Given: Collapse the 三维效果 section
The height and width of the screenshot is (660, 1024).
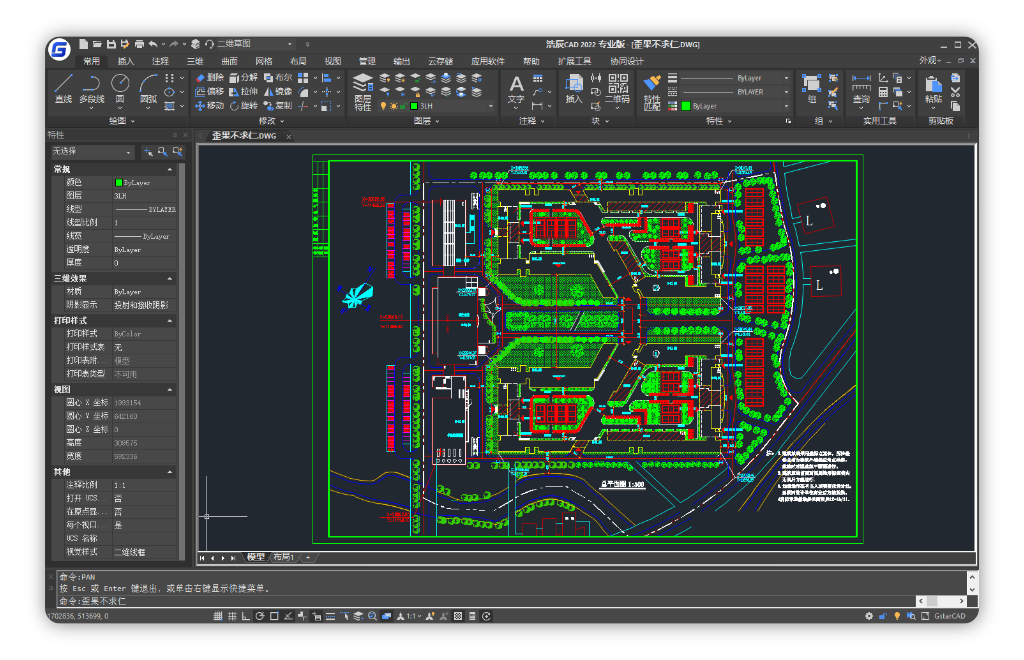Looking at the screenshot, I should click(x=170, y=278).
